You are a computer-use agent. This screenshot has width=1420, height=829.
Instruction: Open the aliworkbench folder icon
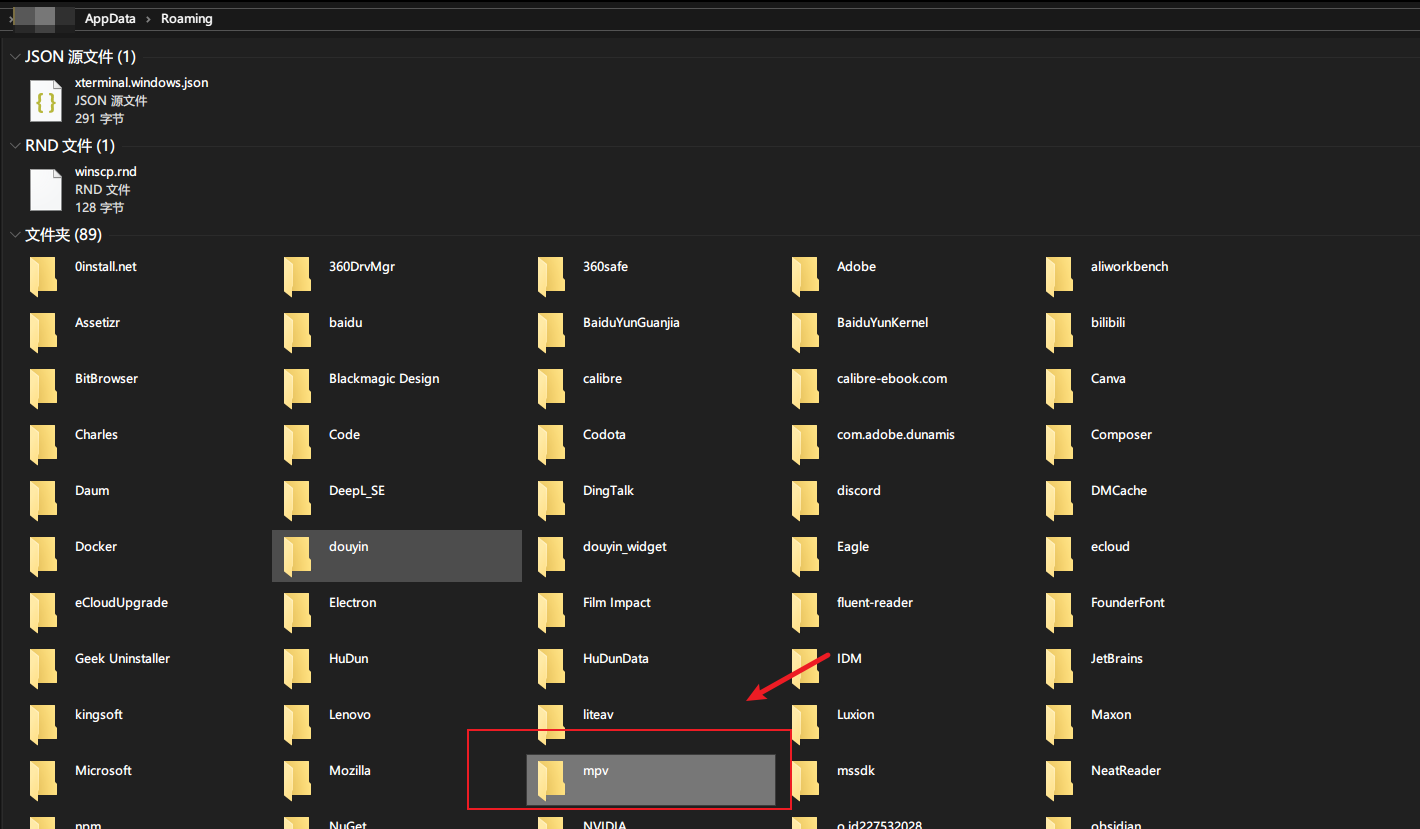(x=1059, y=277)
